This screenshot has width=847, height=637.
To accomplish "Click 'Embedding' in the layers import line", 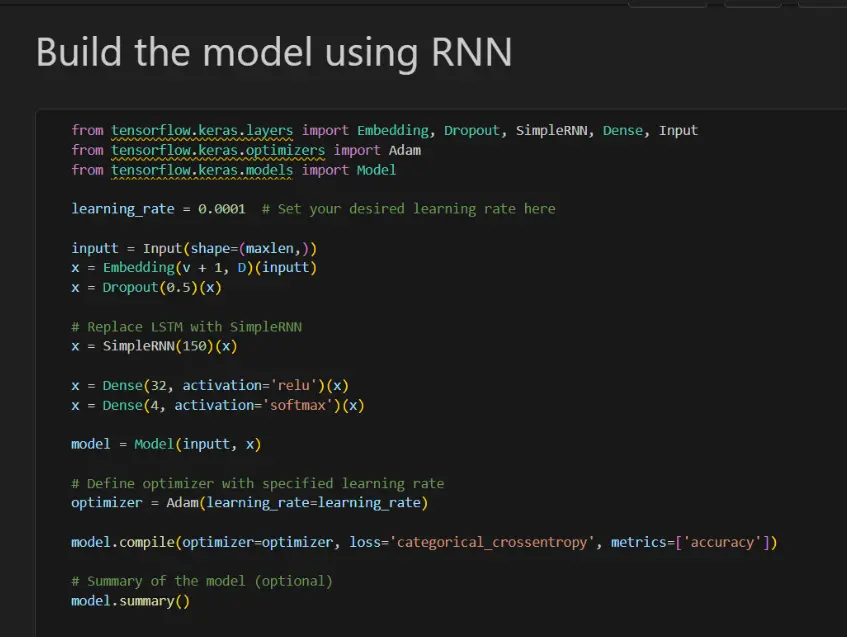I will (393, 131).
